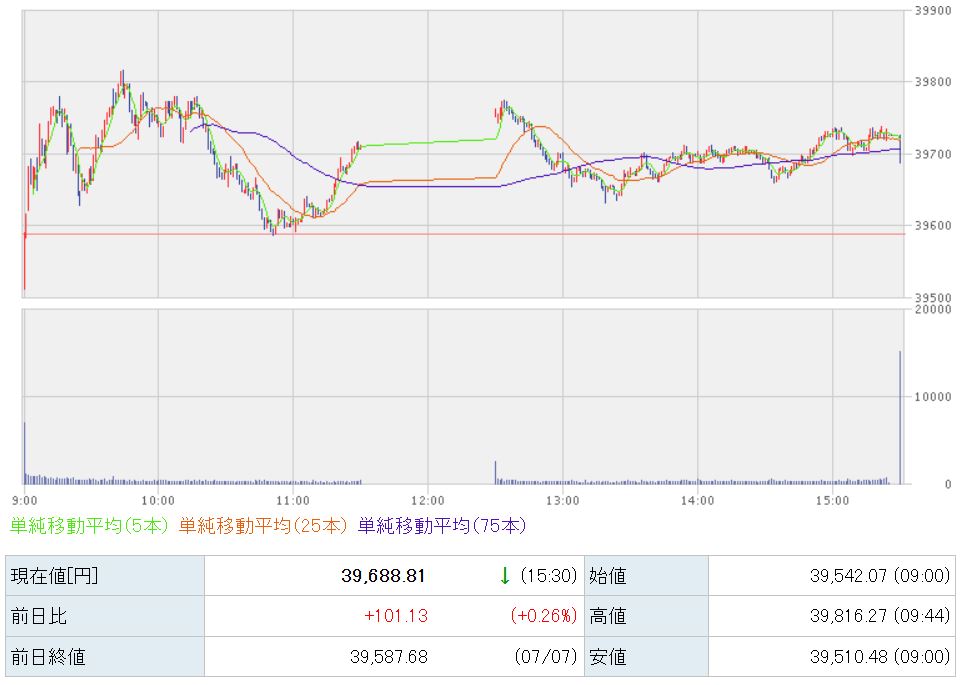
Task: Click the red previous-close horizontal line
Action: [x=464, y=234]
